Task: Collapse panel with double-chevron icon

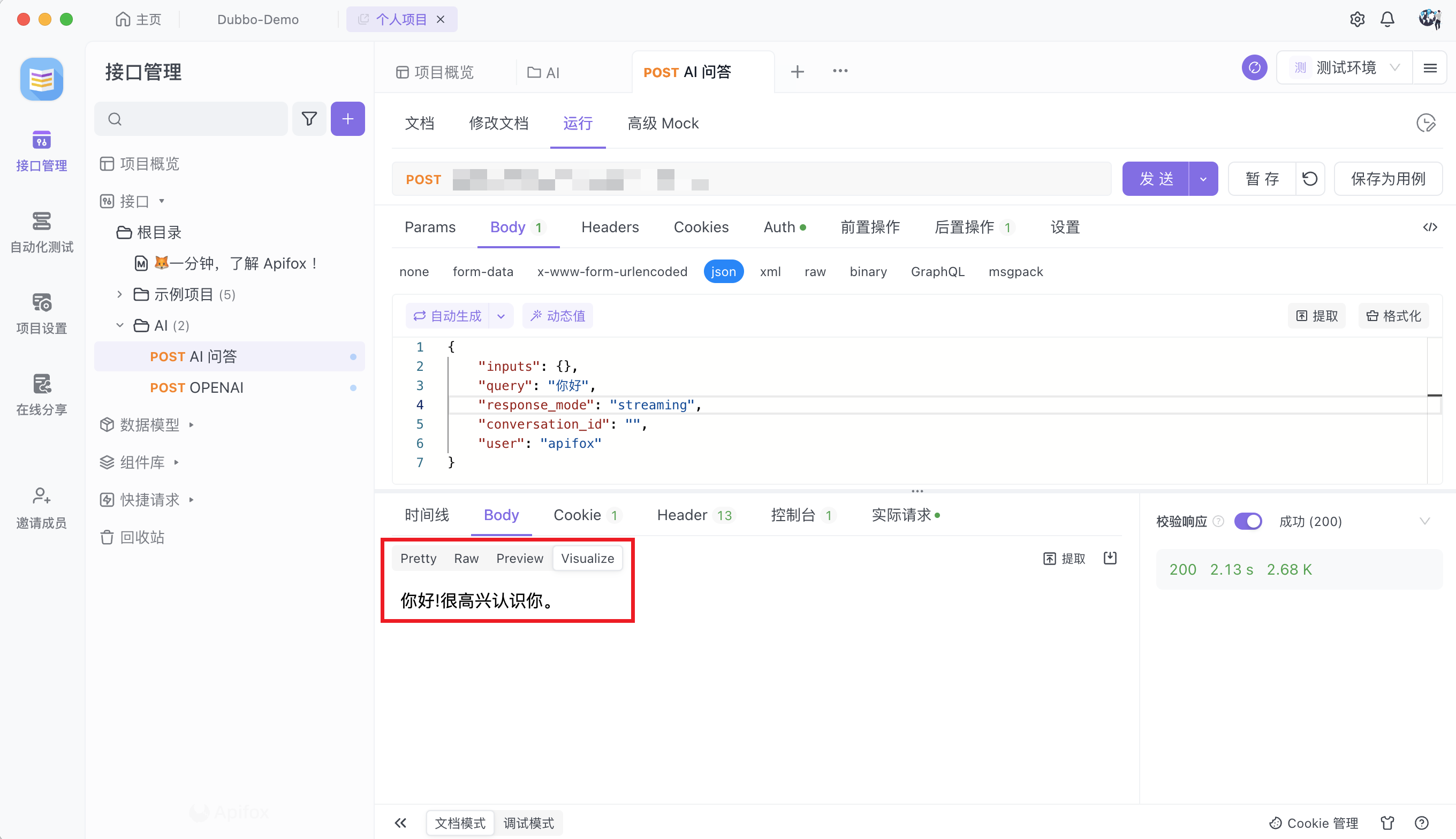Action: click(400, 823)
